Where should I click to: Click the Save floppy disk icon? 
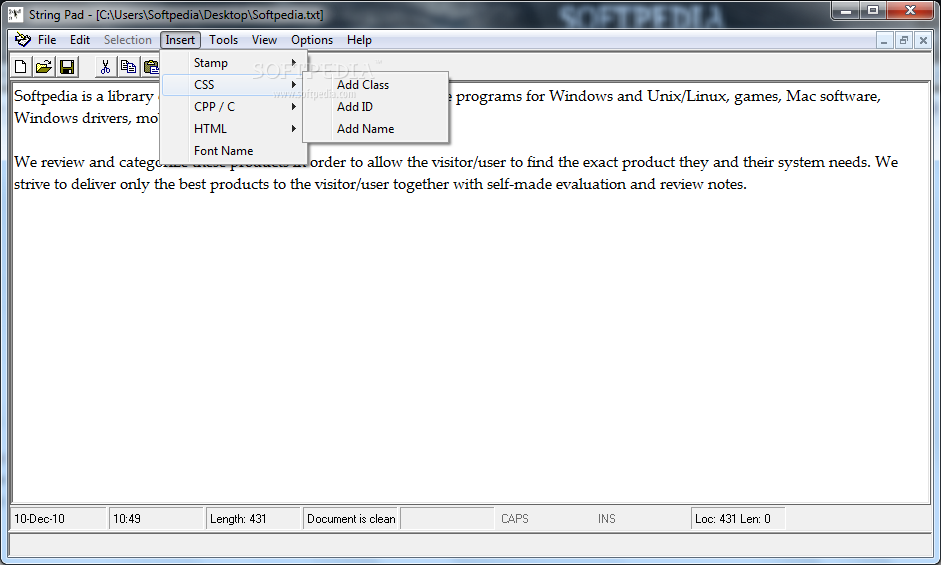click(67, 67)
